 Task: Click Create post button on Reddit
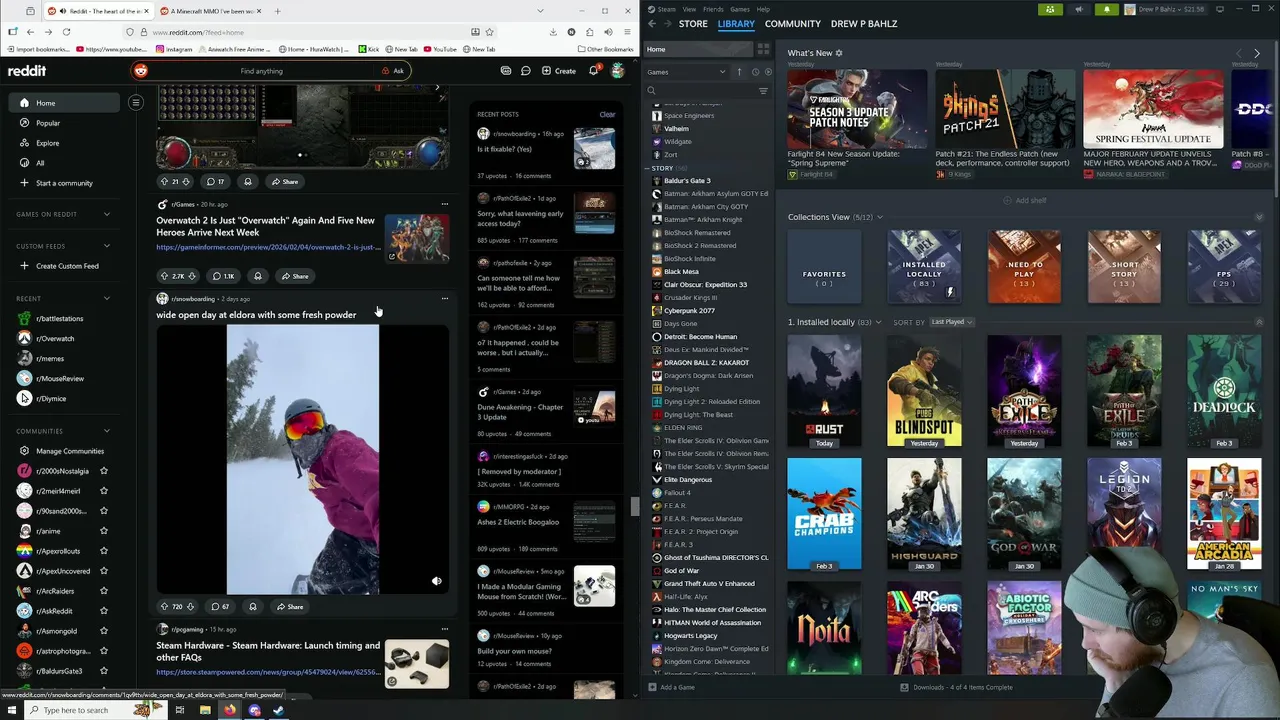559,71
